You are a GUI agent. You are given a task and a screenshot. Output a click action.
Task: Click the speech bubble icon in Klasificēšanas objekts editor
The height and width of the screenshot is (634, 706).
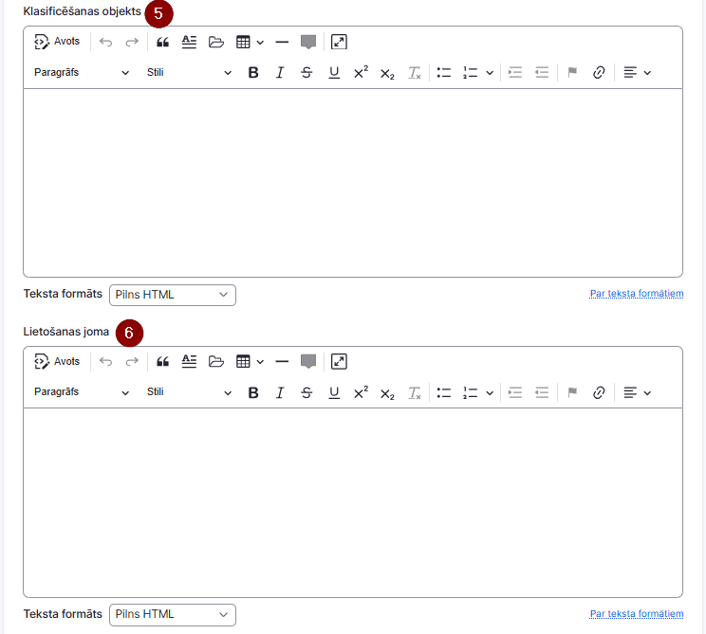pos(308,42)
